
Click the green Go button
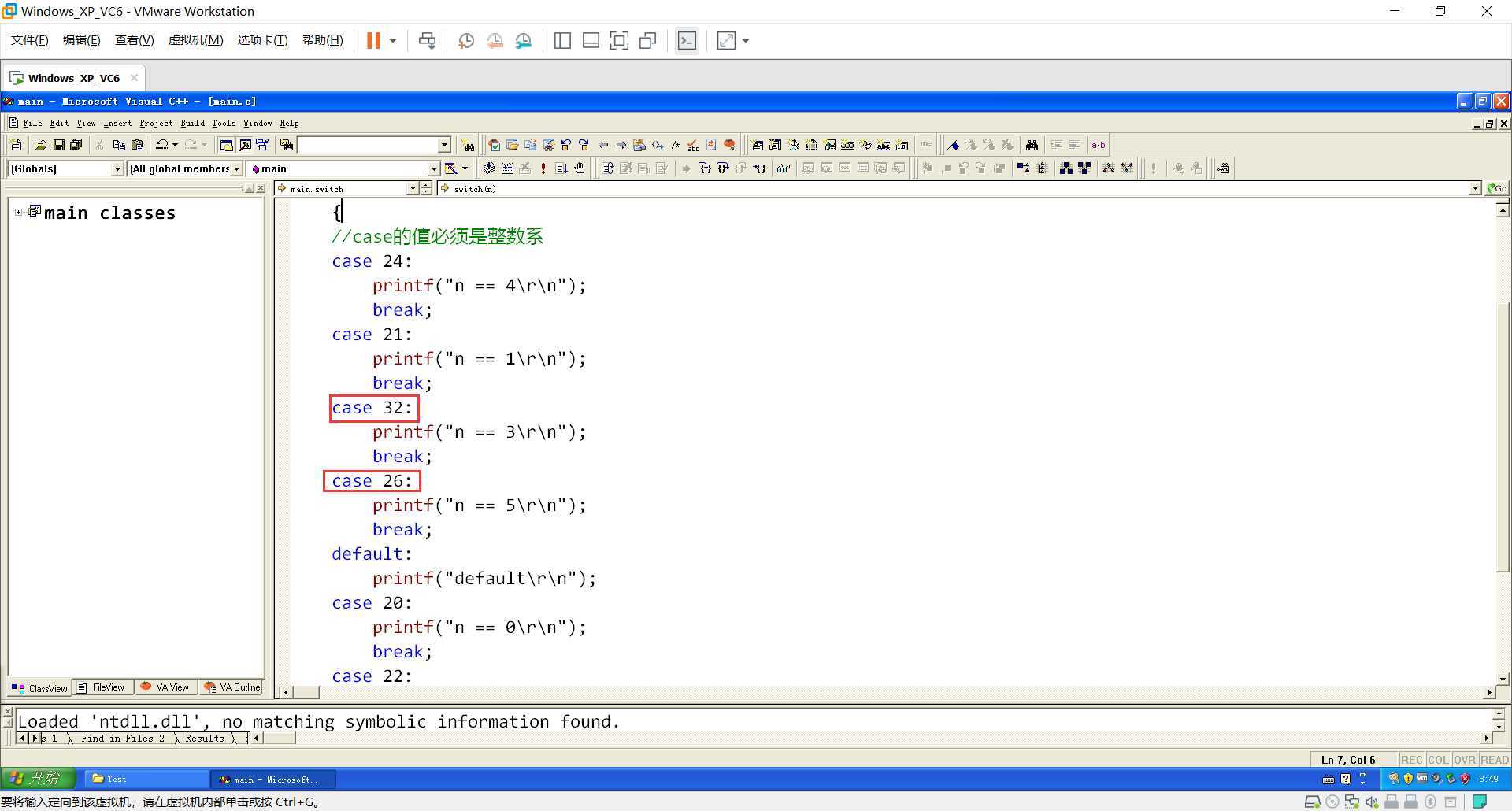[1497, 189]
